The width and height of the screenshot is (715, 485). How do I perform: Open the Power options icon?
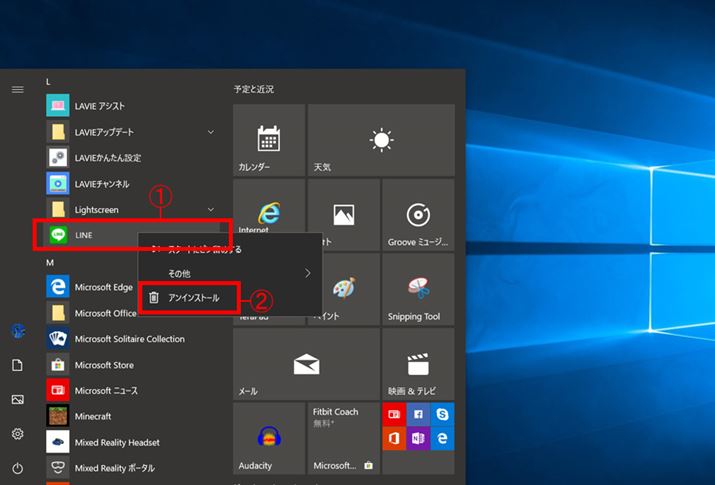[x=17, y=467]
